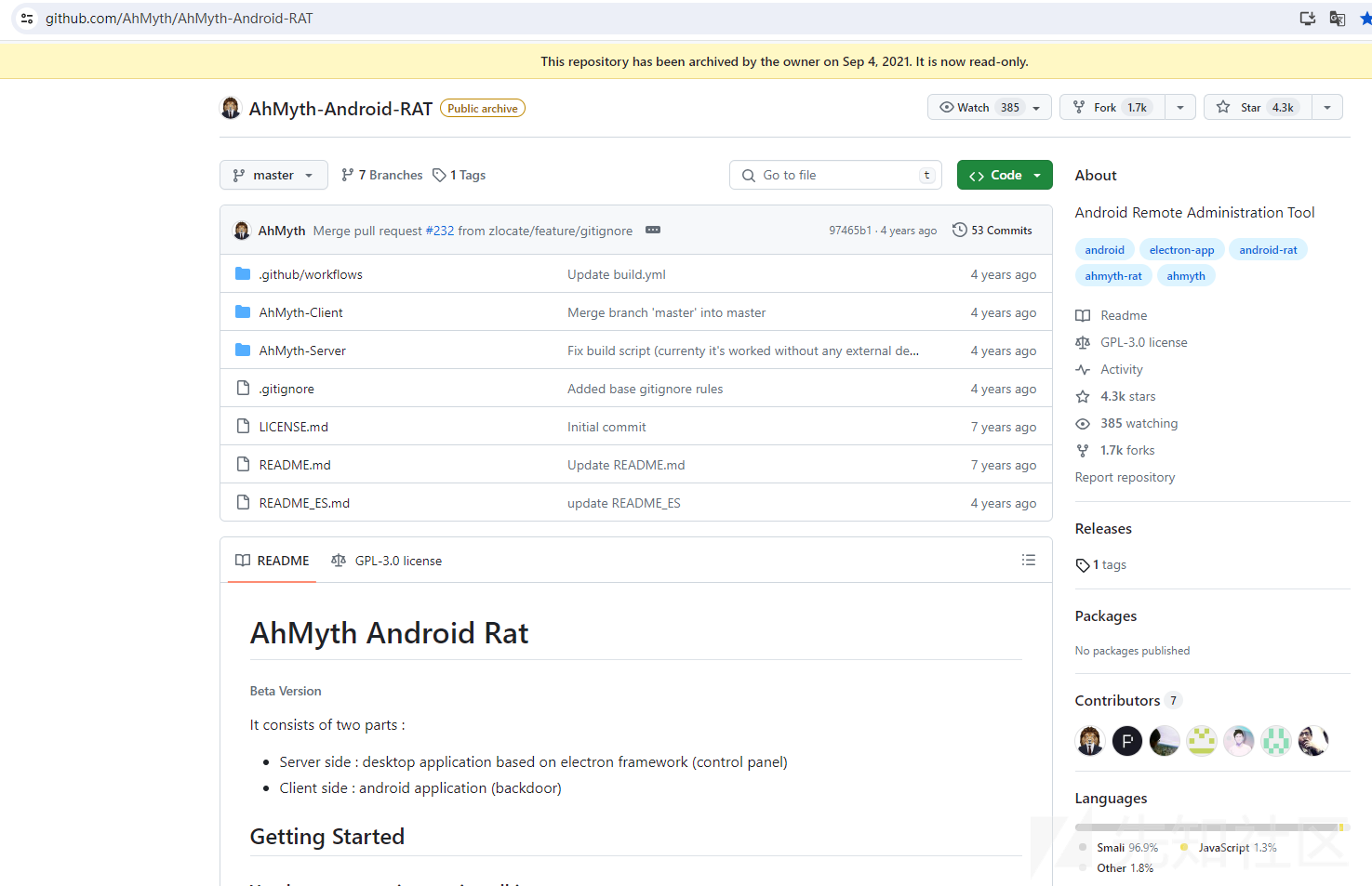
Task: Click the install app icon in address bar
Action: [x=1307, y=19]
